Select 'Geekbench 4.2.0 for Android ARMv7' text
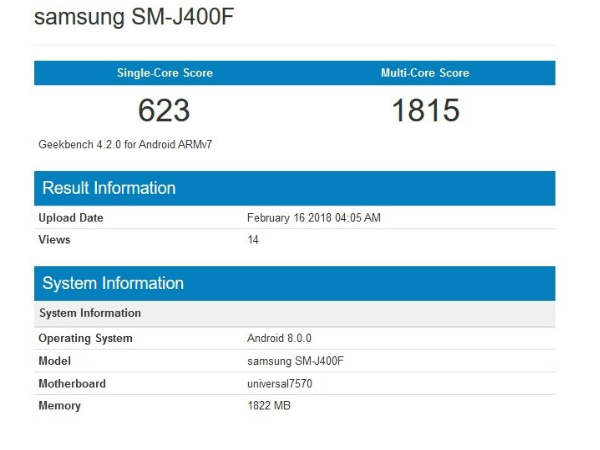Image resolution: width=600 pixels, height=450 pixels. [x=125, y=145]
